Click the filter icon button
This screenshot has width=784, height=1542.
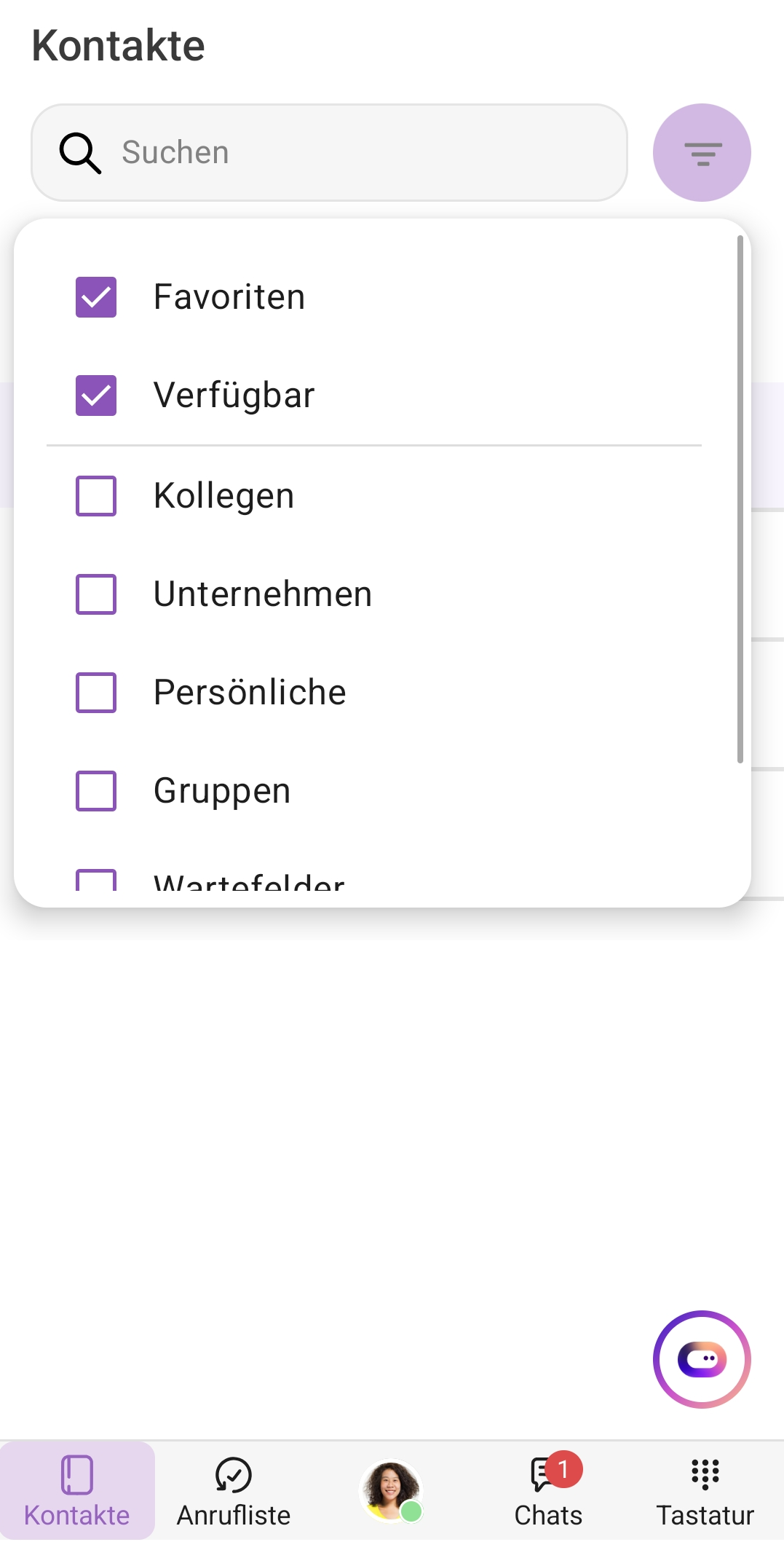(x=702, y=153)
